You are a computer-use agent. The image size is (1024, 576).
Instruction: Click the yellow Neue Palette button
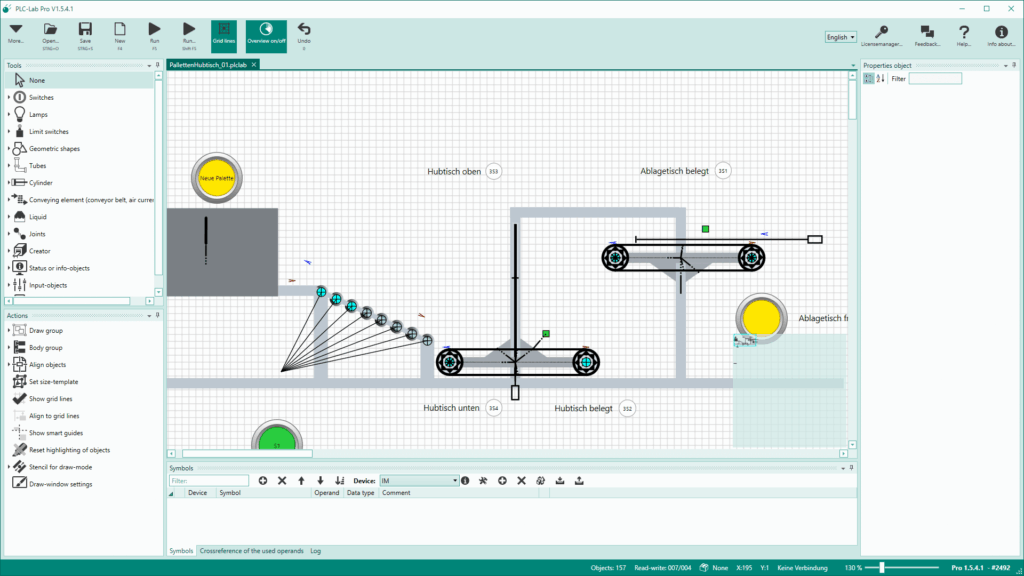coord(217,178)
